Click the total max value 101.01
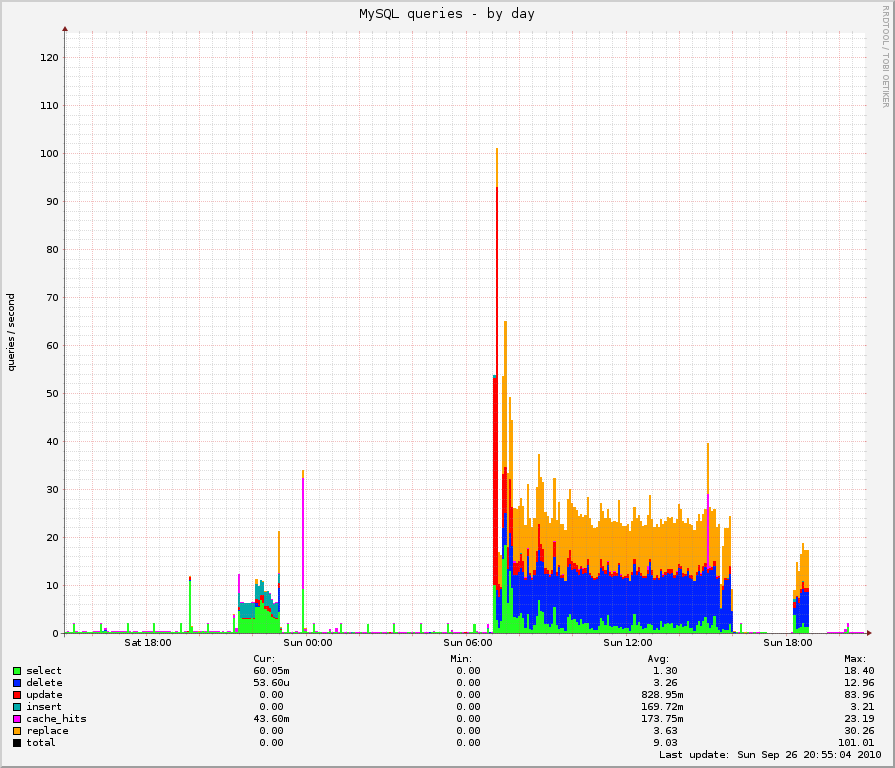Screen dimensions: 895x768 point(856,743)
